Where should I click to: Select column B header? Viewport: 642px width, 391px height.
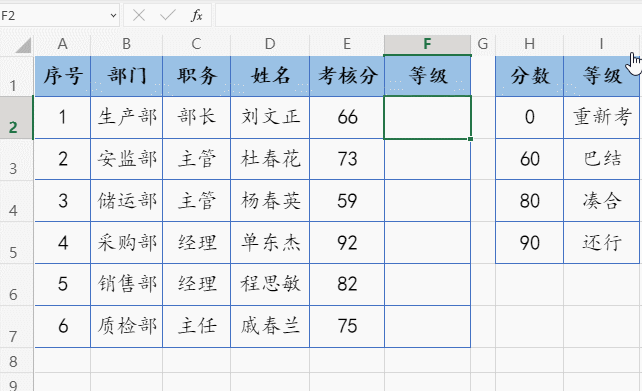127,44
